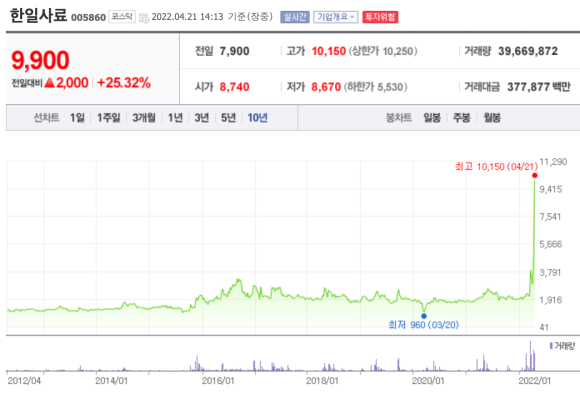Image resolution: width=580 pixels, height=394 pixels.
Task: Select the 1일 line chart tab
Action: click(77, 118)
